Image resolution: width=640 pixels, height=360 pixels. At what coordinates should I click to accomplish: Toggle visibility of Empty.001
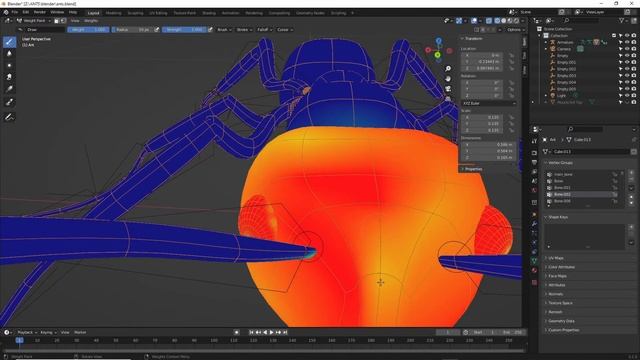tap(627, 62)
